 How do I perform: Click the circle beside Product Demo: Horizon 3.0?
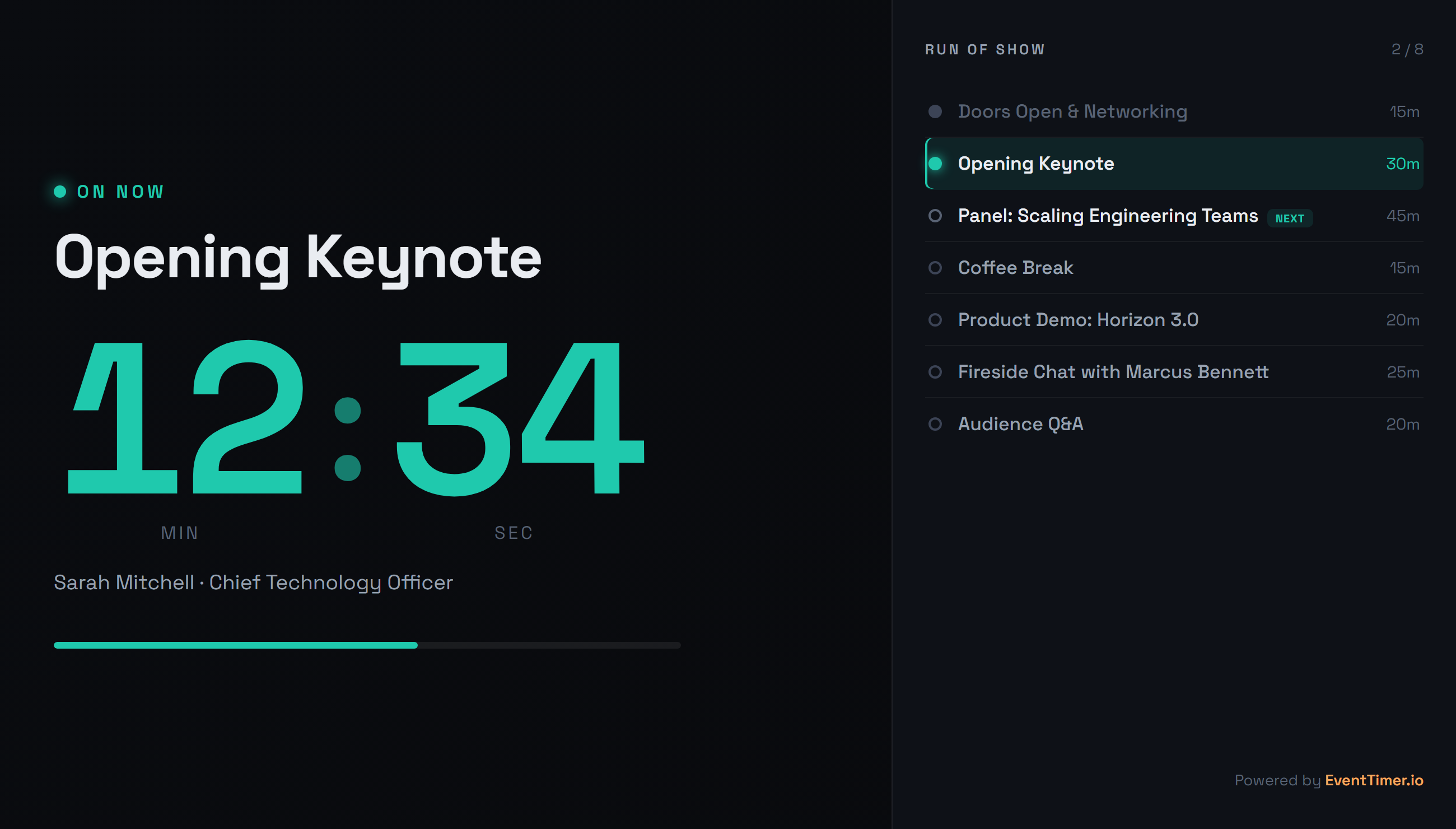pos(935,320)
